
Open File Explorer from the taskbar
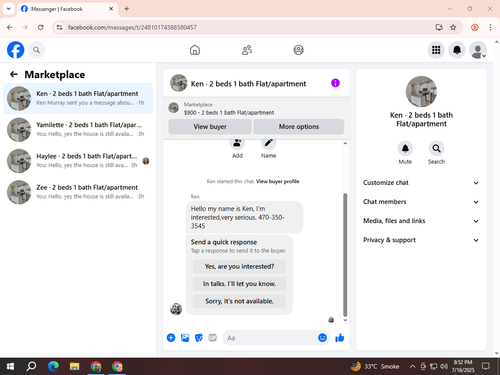click(74, 366)
